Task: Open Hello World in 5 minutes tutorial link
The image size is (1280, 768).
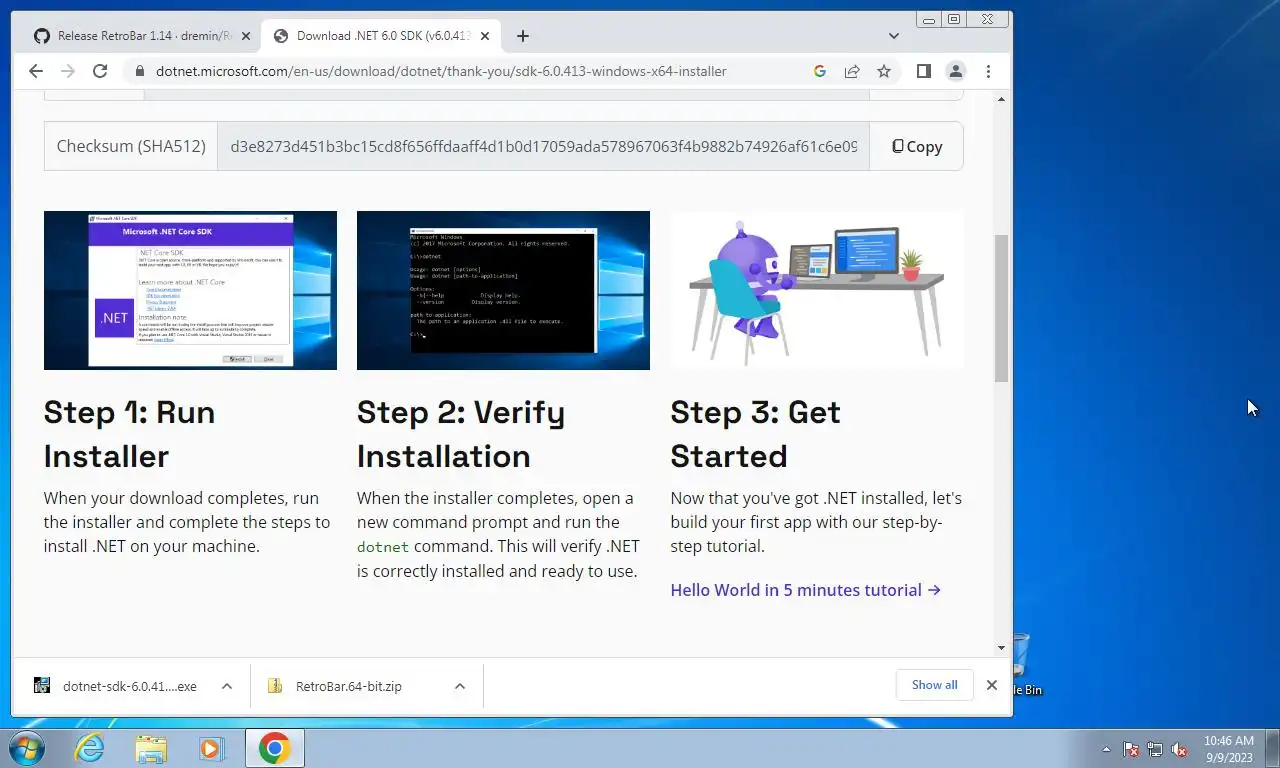Action: pyautogui.click(x=806, y=590)
